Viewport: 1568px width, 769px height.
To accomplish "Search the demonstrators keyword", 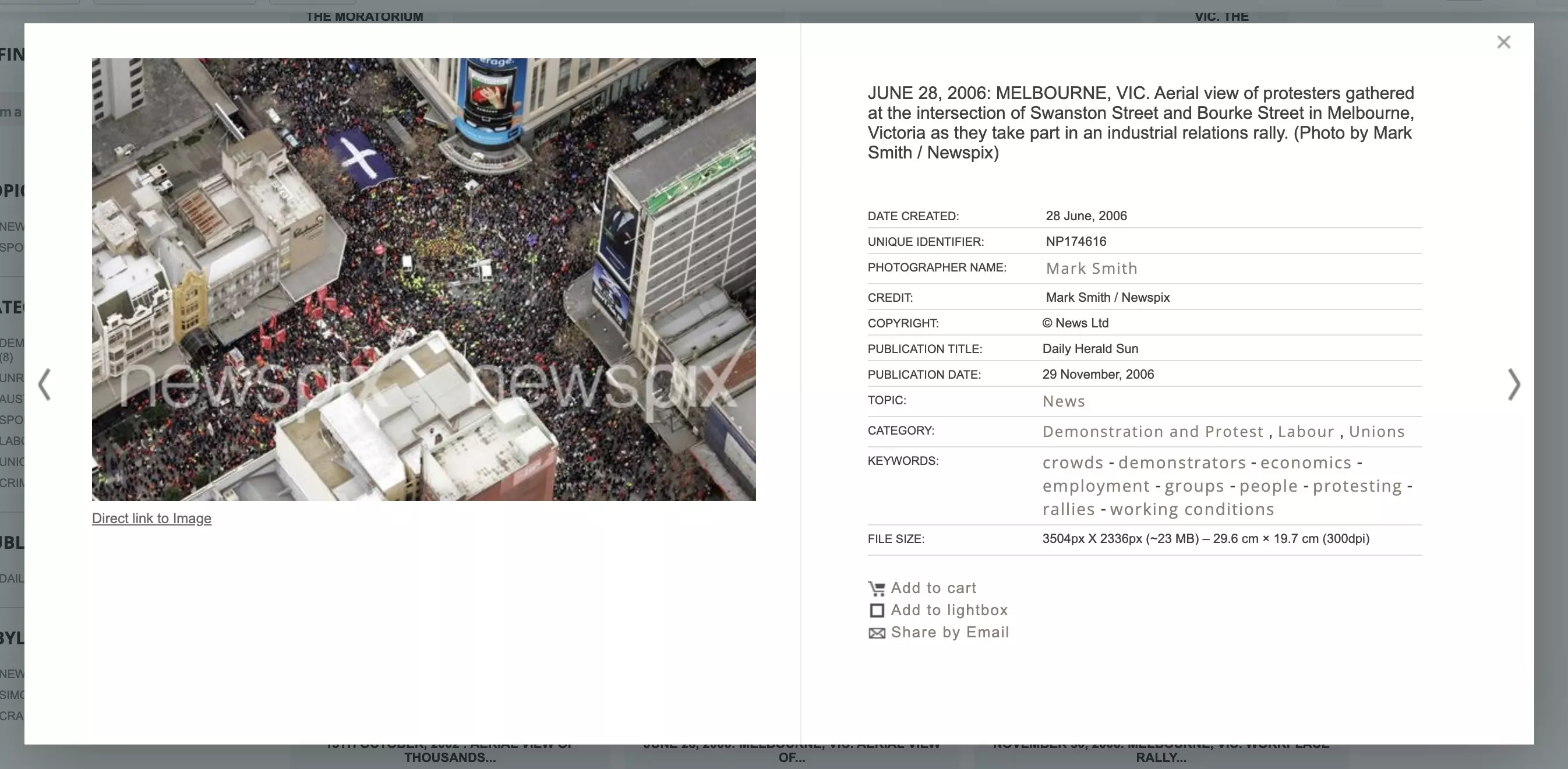I will 1182,463.
